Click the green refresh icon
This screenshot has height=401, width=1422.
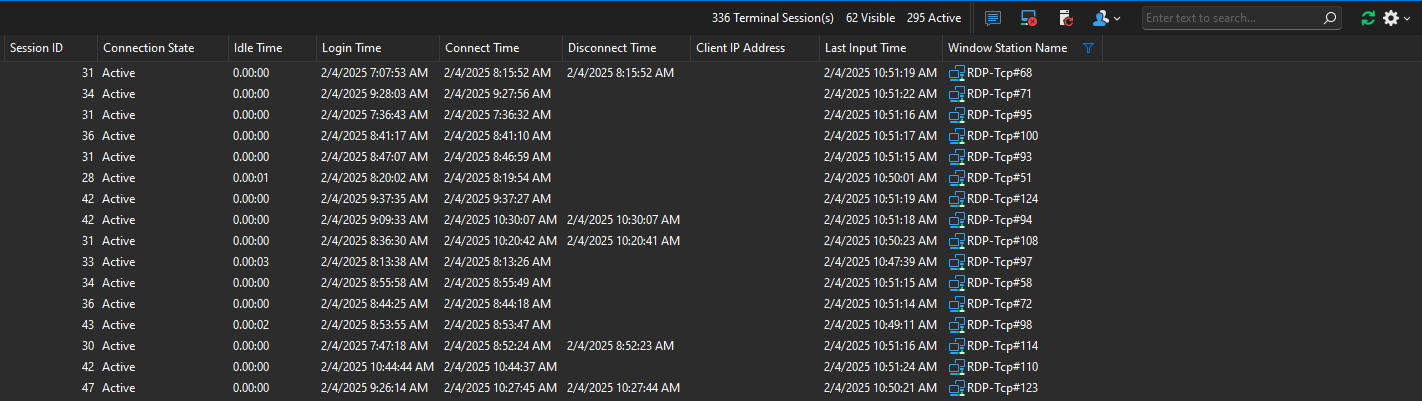click(x=1368, y=18)
